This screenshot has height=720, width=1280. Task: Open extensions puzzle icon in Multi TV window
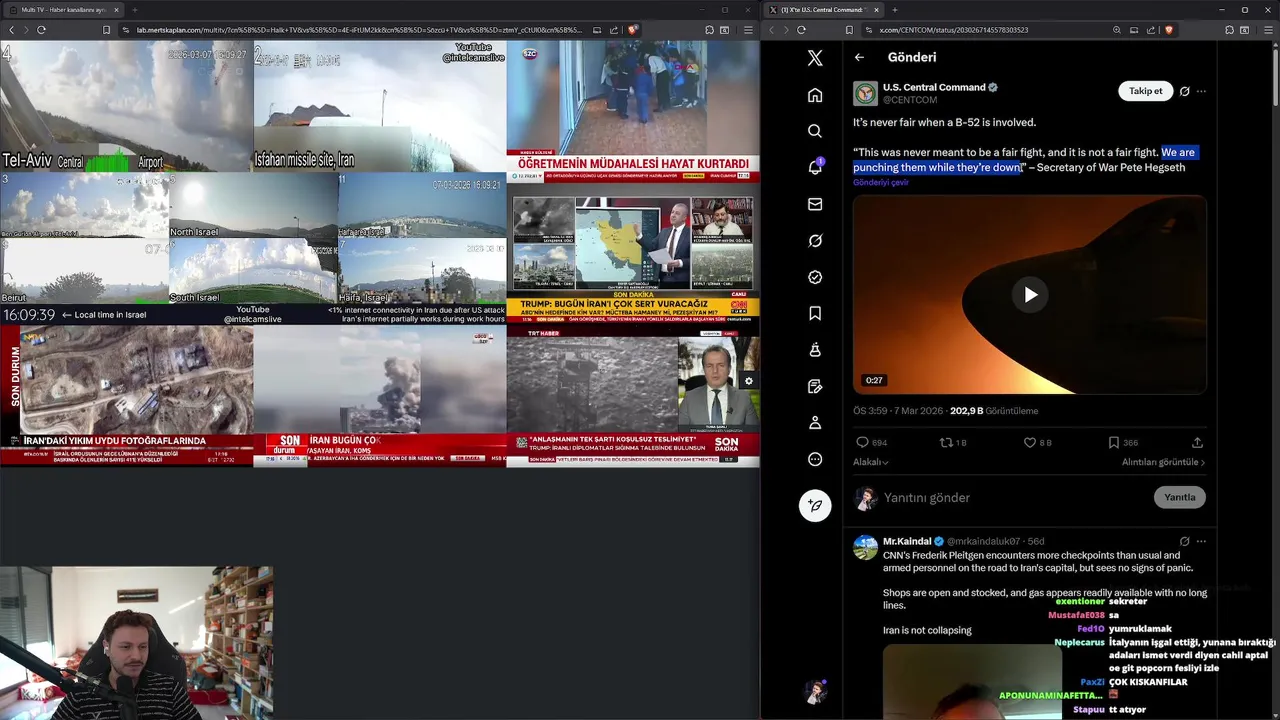click(x=709, y=30)
